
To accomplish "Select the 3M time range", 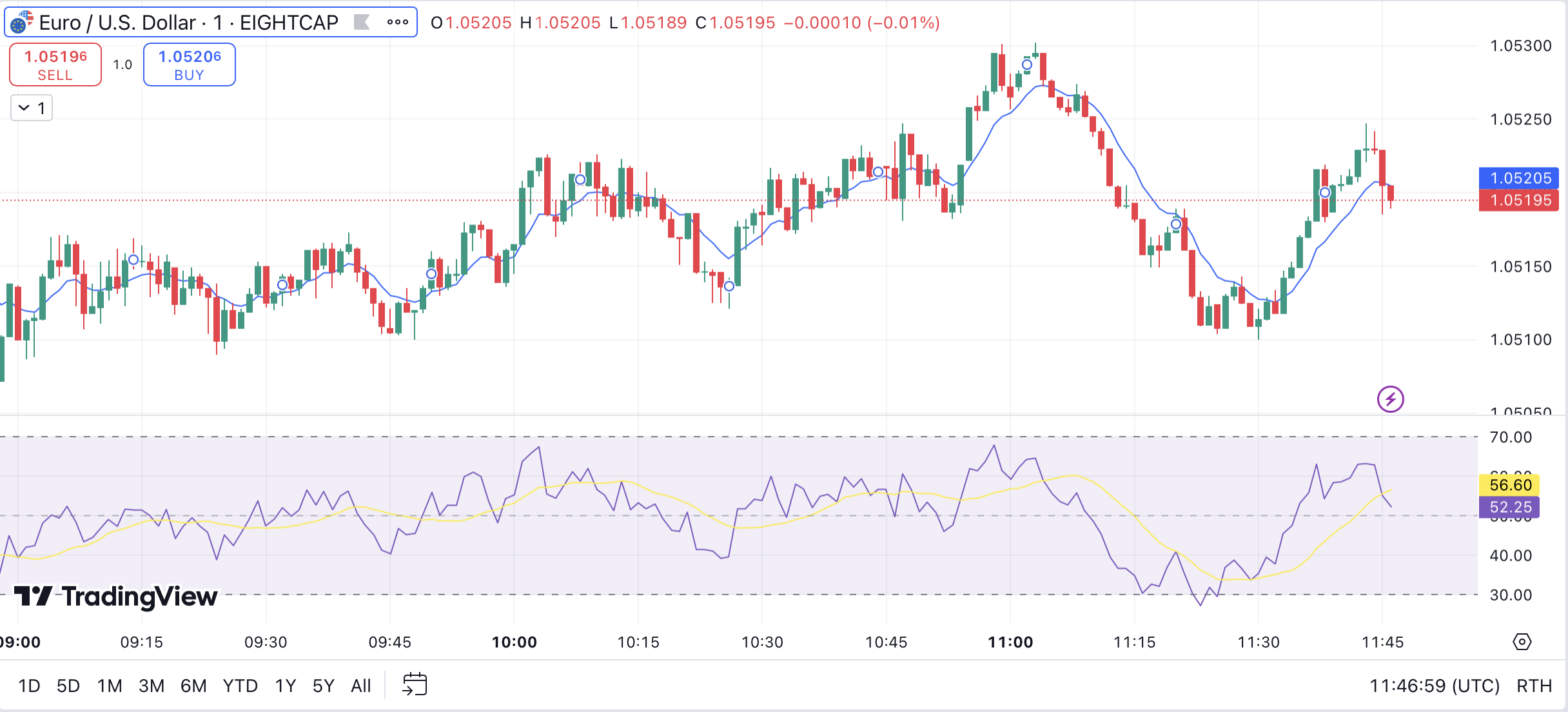I will (x=152, y=686).
